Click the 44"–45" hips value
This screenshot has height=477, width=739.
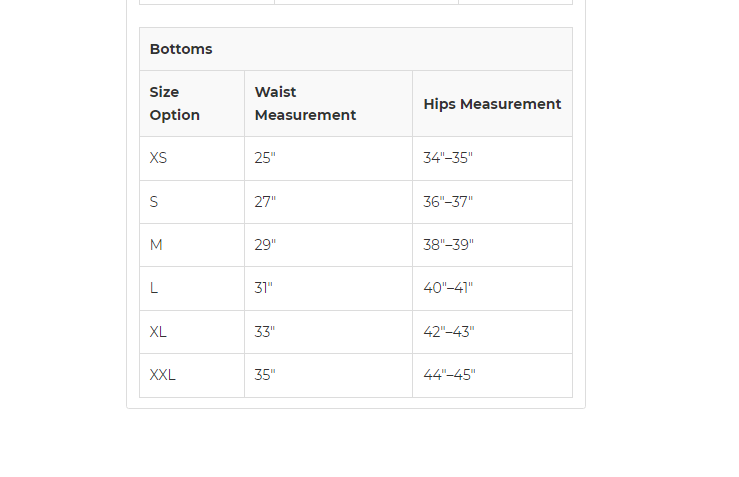449,375
